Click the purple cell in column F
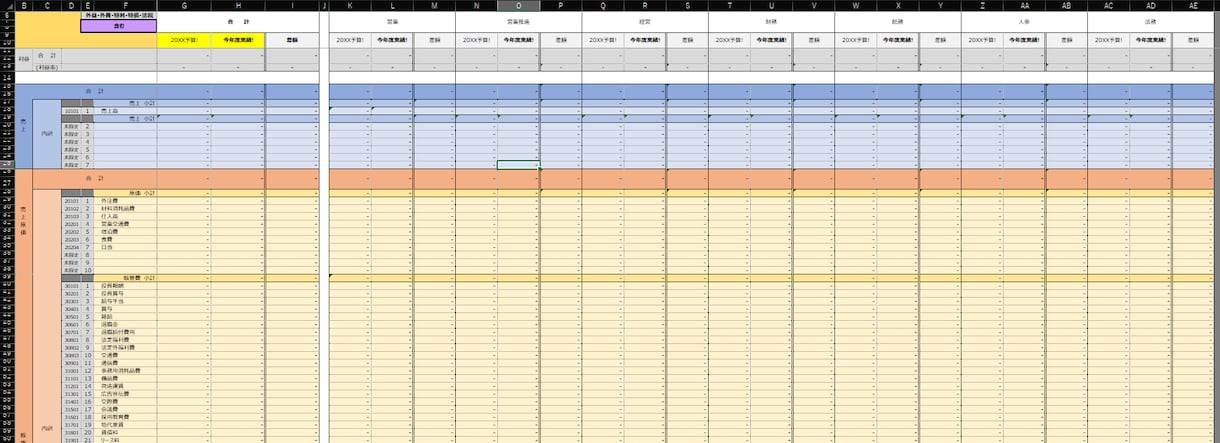This screenshot has height=443, width=1220. pos(118,27)
